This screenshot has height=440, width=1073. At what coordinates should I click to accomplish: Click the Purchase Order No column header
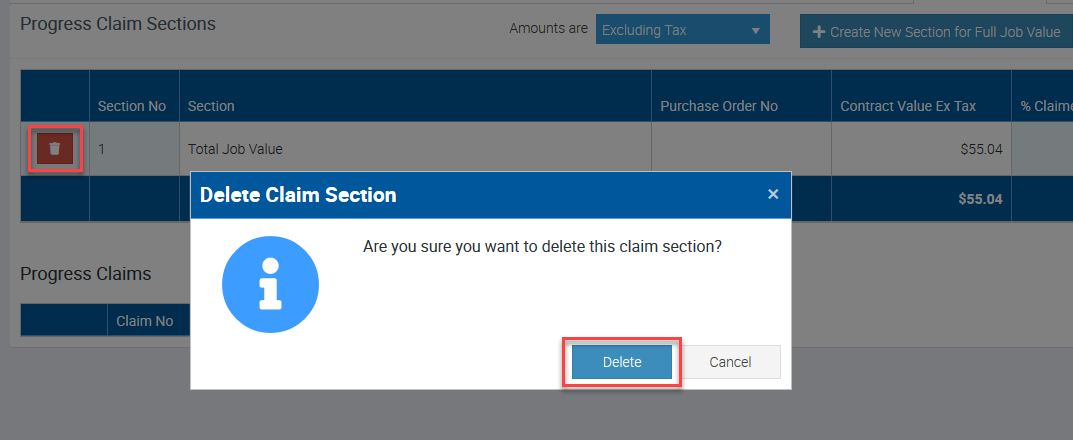(x=718, y=106)
